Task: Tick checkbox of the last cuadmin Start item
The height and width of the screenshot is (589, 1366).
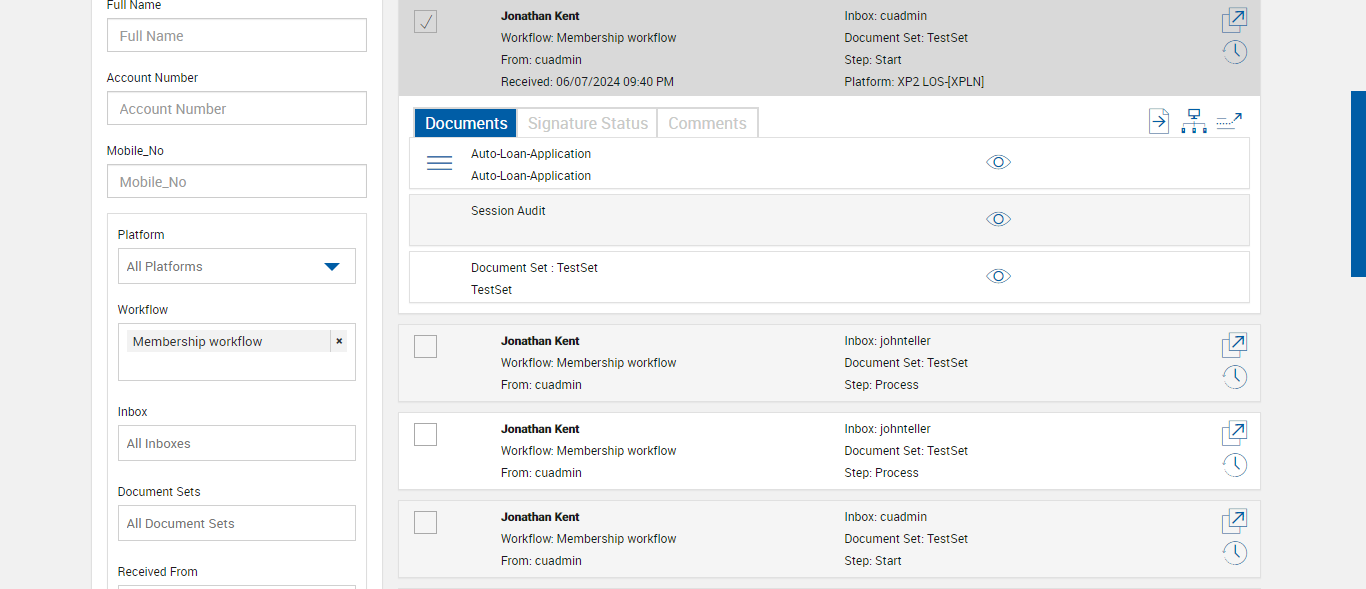Action: coord(425,522)
